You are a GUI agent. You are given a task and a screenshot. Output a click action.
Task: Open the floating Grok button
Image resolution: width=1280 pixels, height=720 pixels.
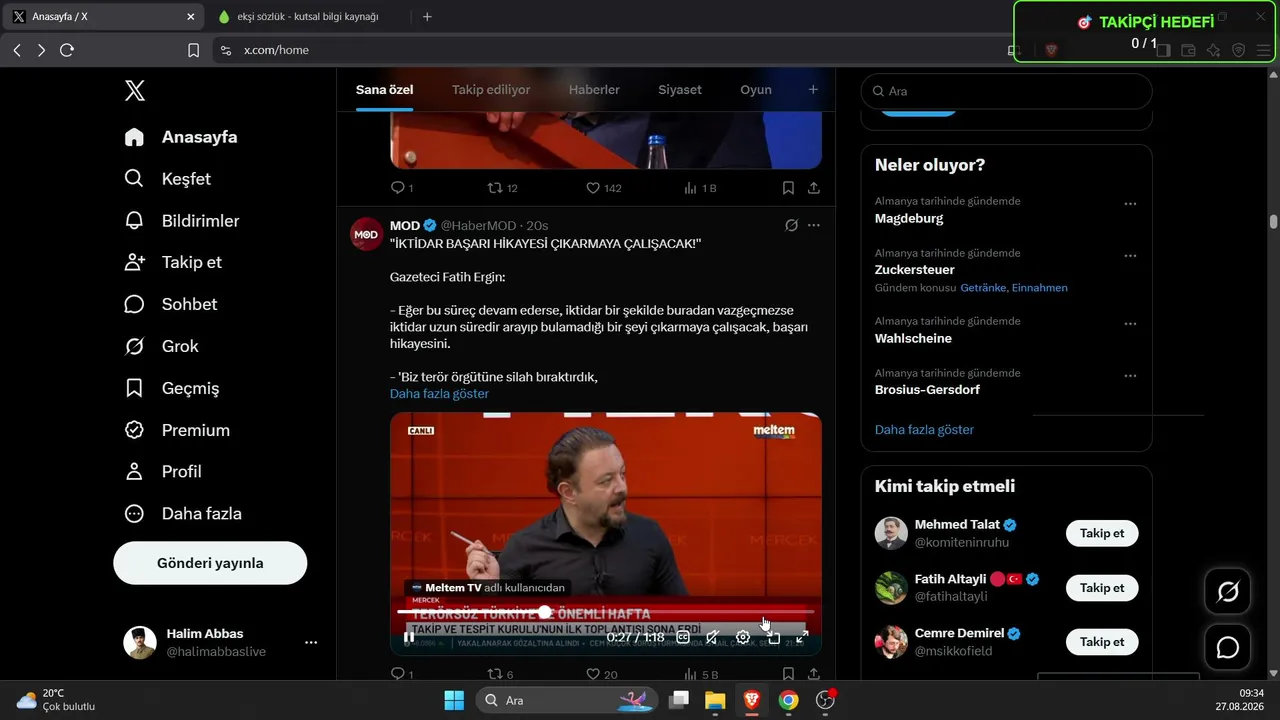pos(1228,592)
